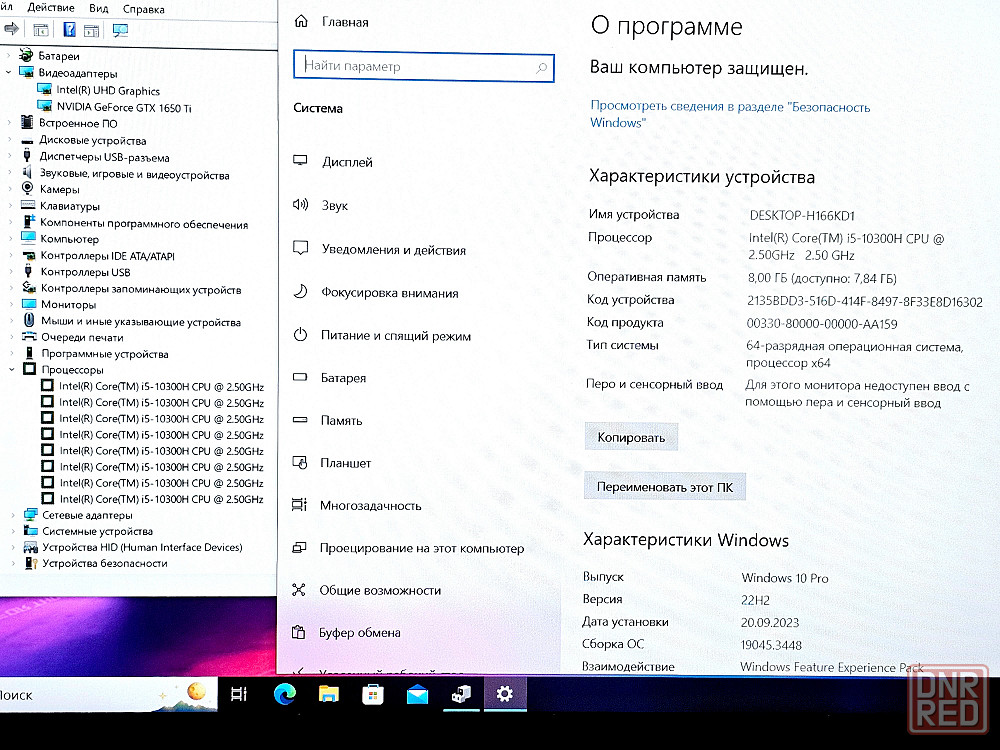Viewport: 1000px width, 750px height.
Task: Open the Звук settings page
Action: pos(334,205)
